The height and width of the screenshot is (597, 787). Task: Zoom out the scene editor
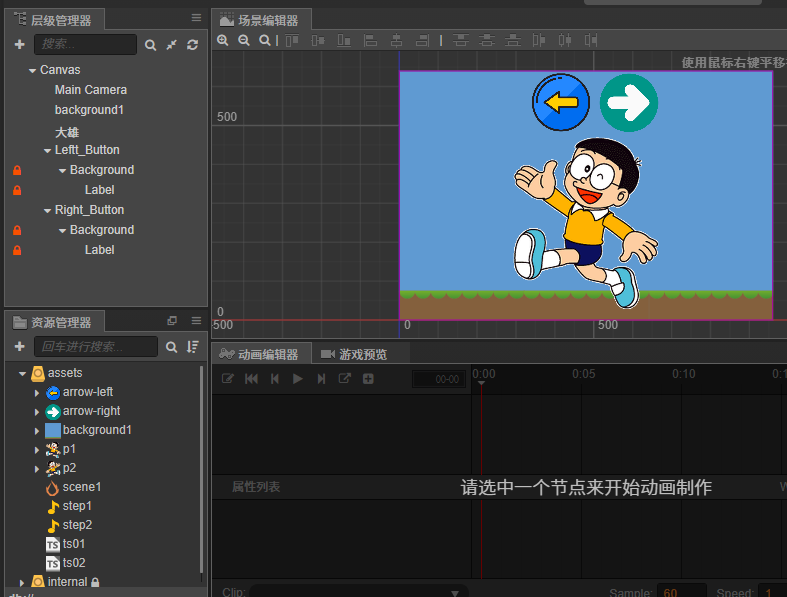(244, 41)
